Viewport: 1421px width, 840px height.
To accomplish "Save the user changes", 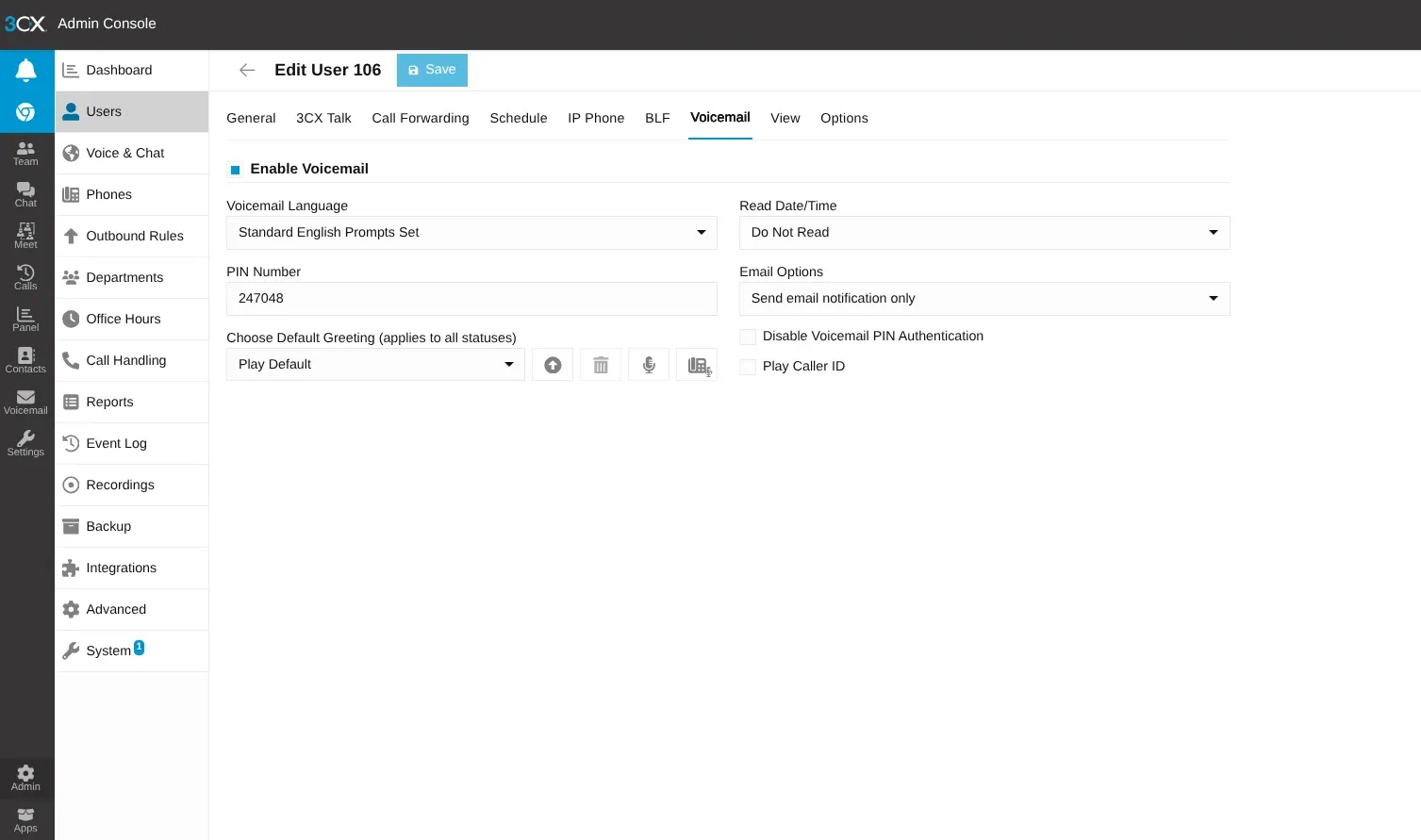I will point(432,70).
